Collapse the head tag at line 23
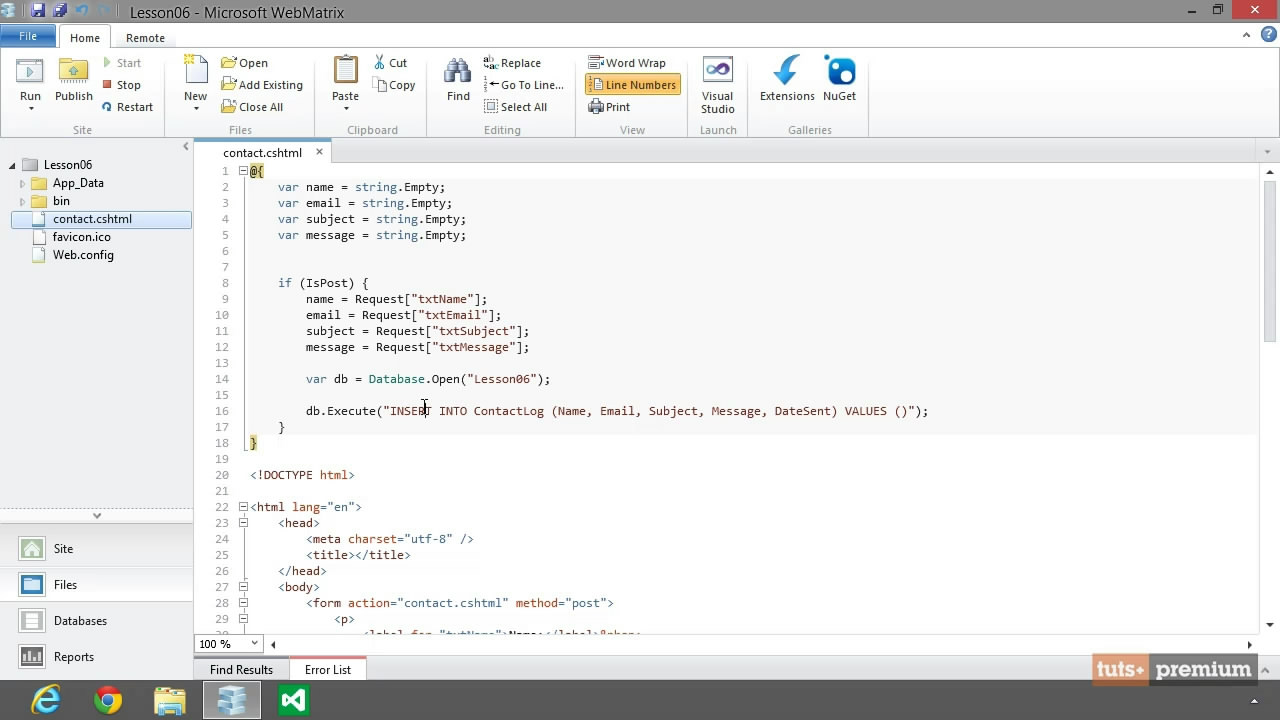The image size is (1280, 720). tap(243, 523)
